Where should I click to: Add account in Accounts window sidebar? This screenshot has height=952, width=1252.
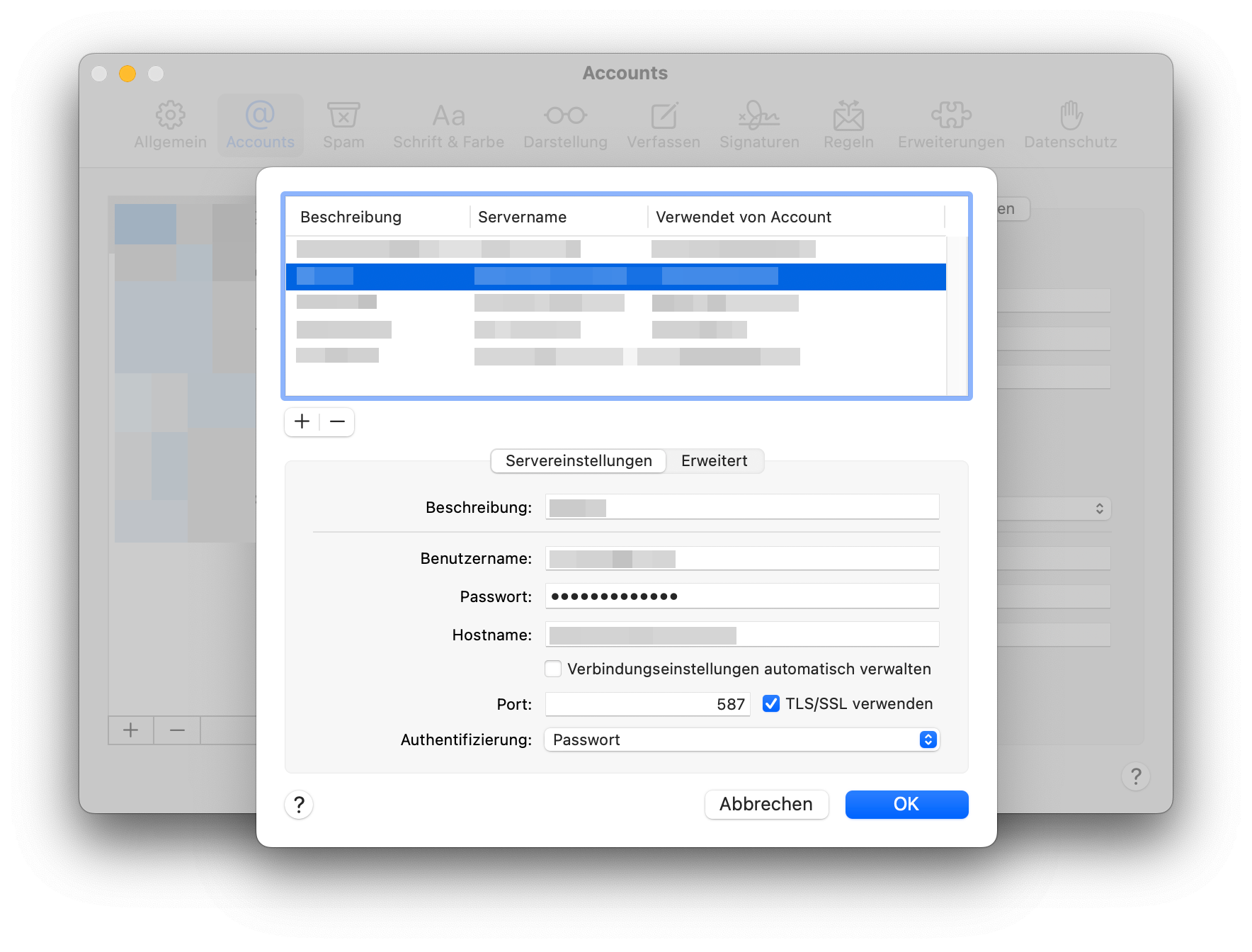[131, 730]
